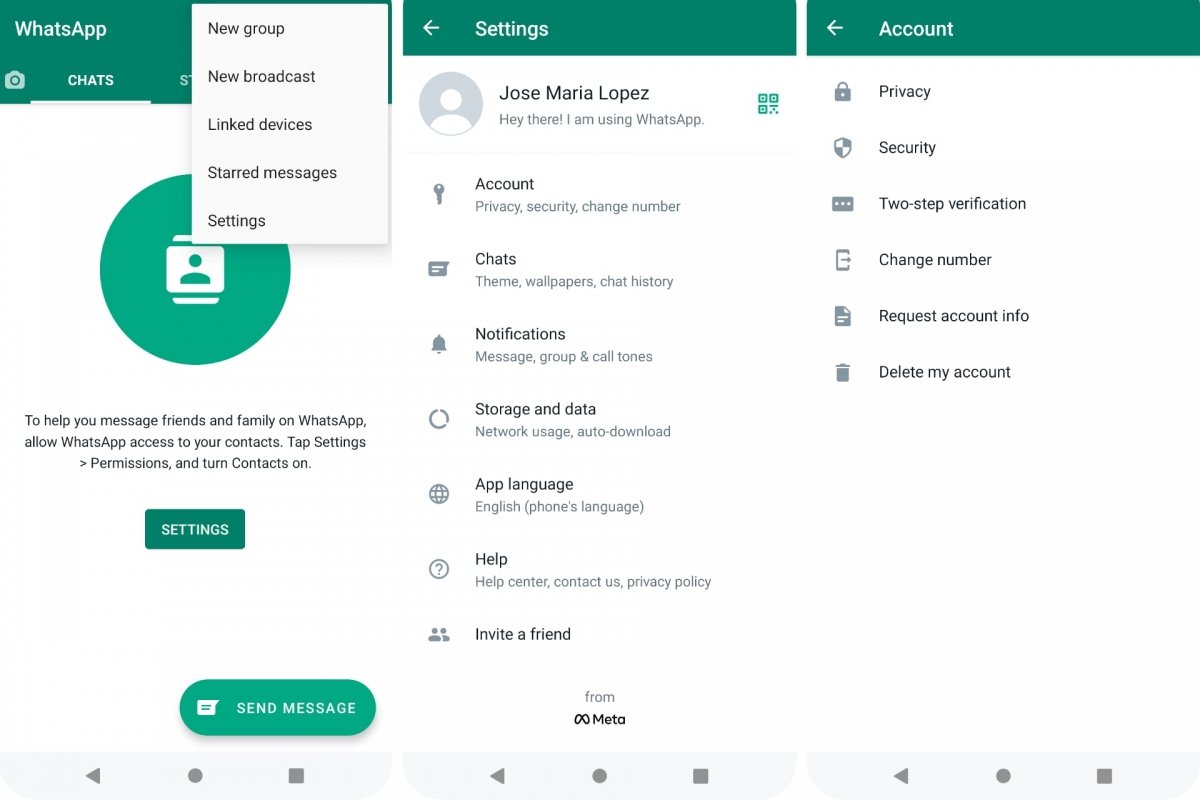
Task: Tap Android home button on Settings screen
Action: click(x=599, y=775)
